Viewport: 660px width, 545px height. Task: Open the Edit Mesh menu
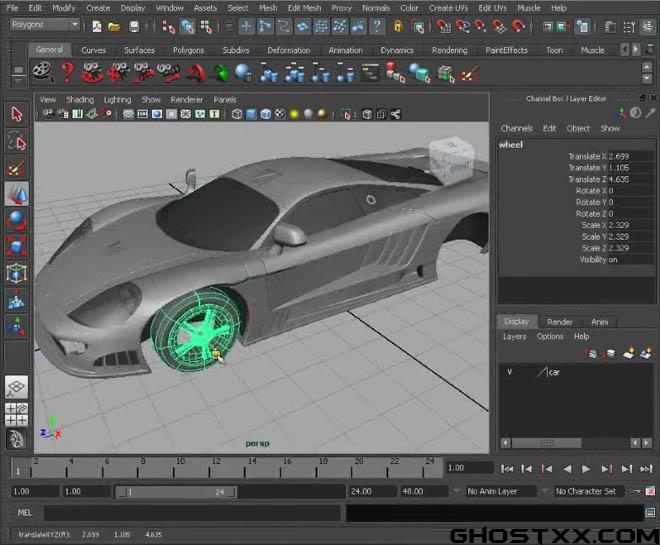coord(304,8)
